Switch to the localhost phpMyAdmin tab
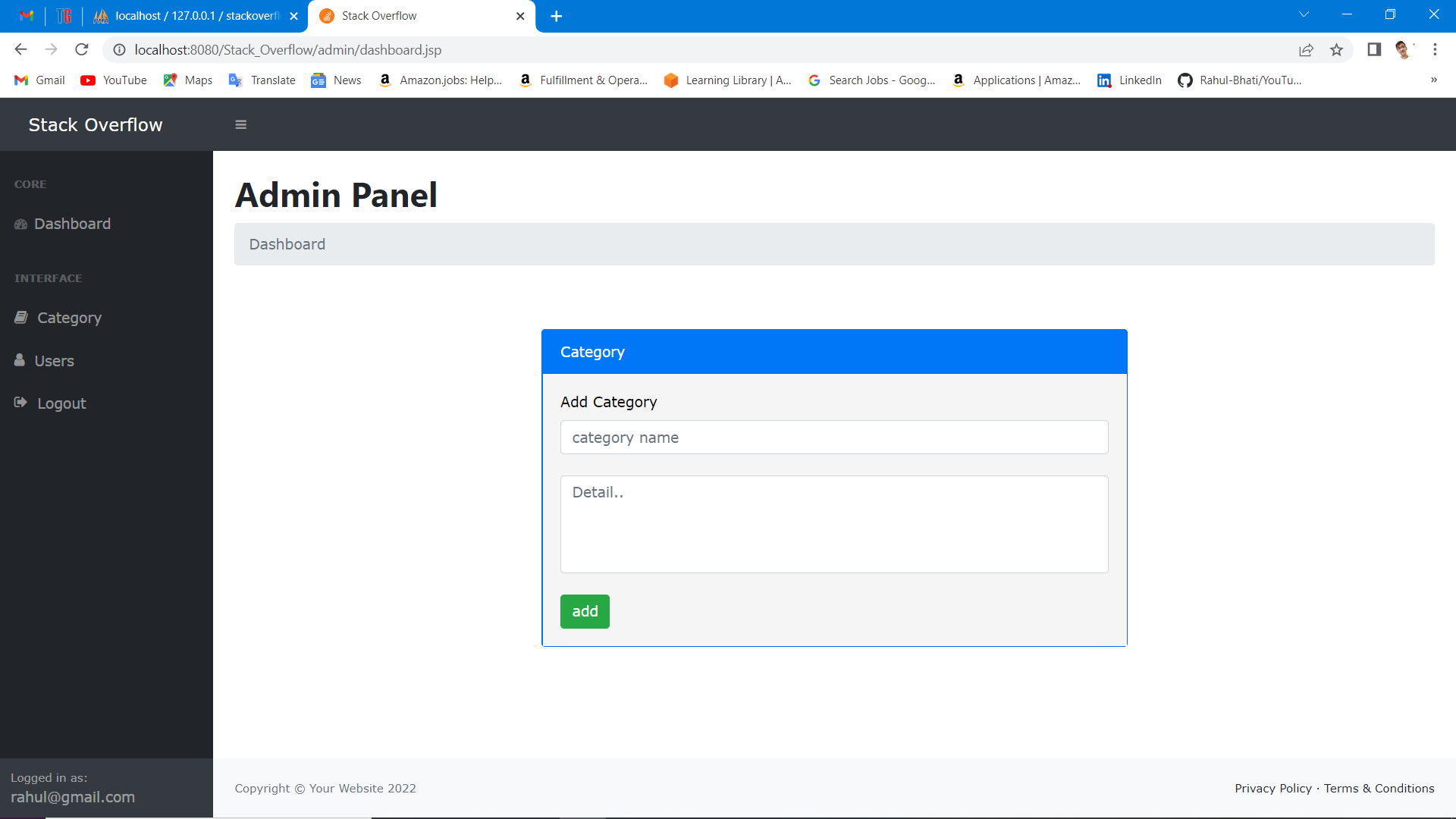The width and height of the screenshot is (1456, 819). (x=196, y=16)
